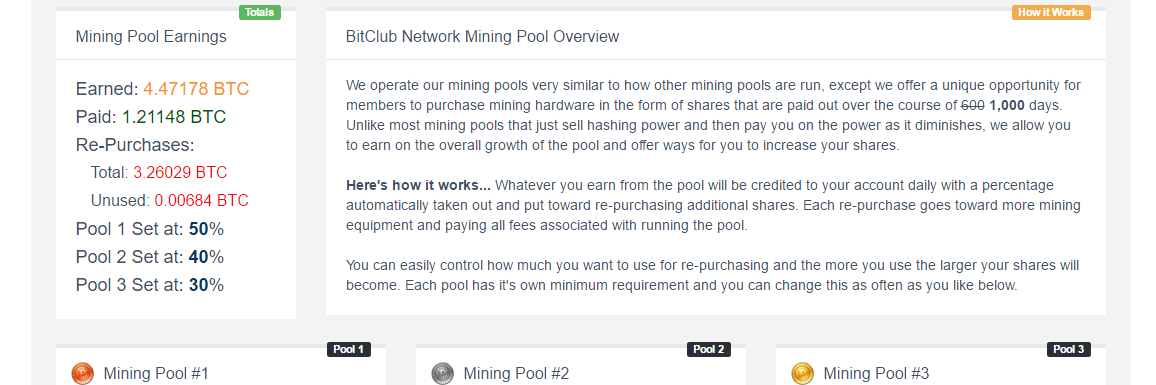This screenshot has height=385, width=1156.
Task: Click the Pool 3 dark label badge
Action: point(1069,350)
